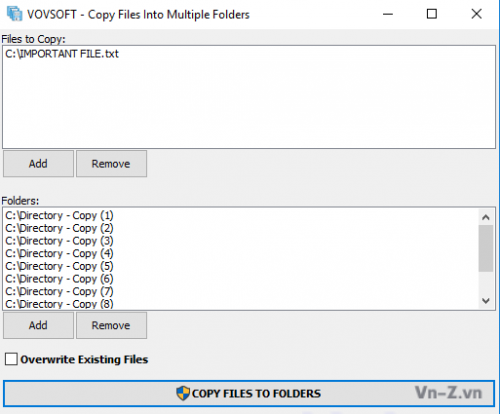Click the Folders list scroll up arrow
Image resolution: width=500 pixels, height=414 pixels.
[x=486, y=218]
